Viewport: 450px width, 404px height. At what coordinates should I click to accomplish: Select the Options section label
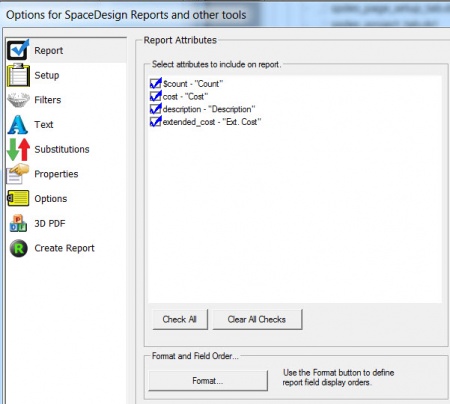click(x=51, y=199)
